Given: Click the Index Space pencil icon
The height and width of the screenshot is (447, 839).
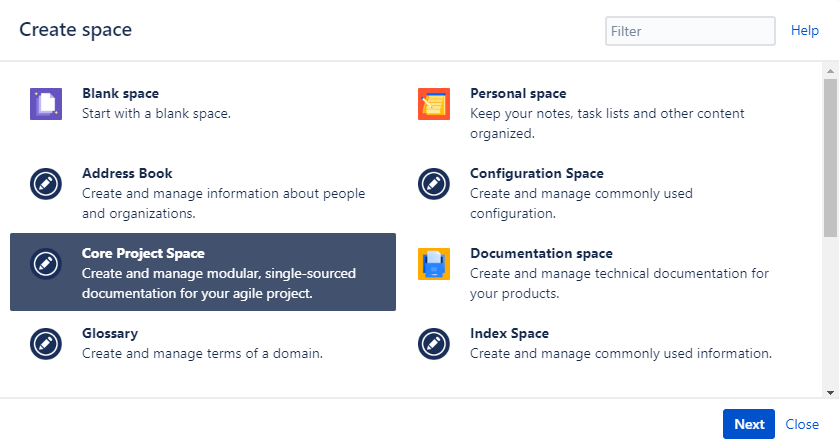Looking at the screenshot, I should pos(433,344).
